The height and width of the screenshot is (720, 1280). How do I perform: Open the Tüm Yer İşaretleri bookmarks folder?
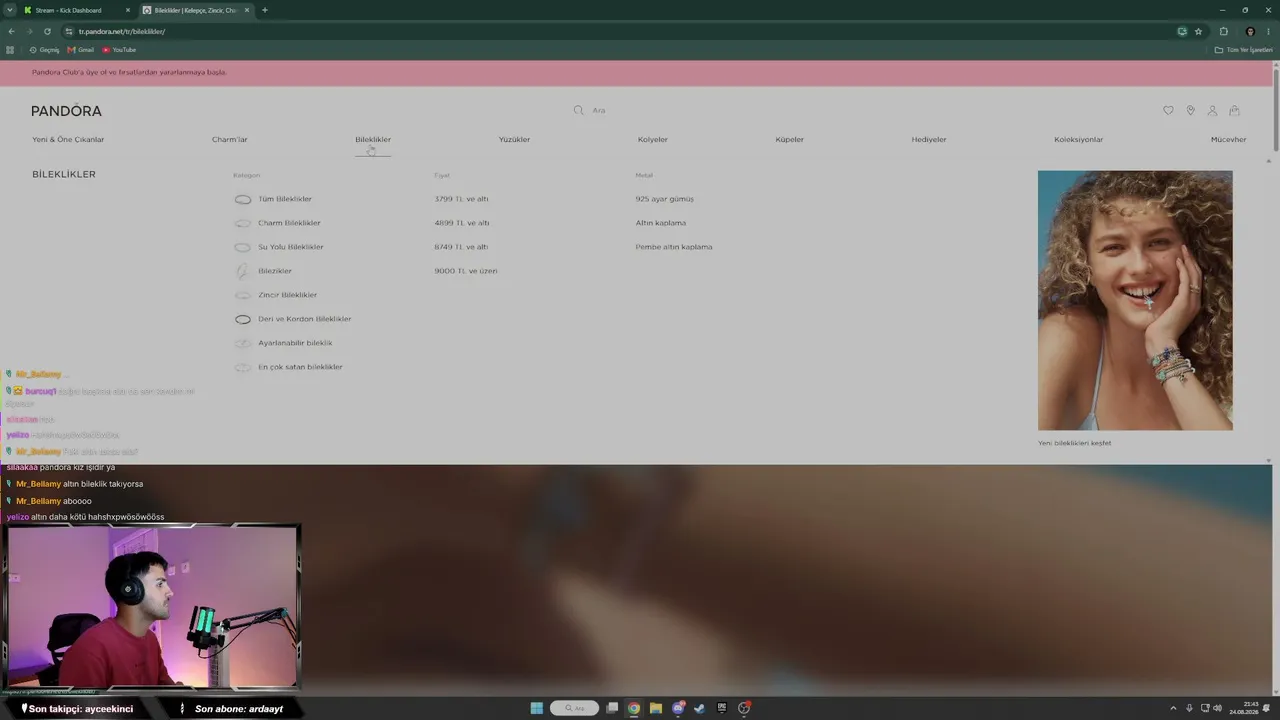click(1243, 50)
